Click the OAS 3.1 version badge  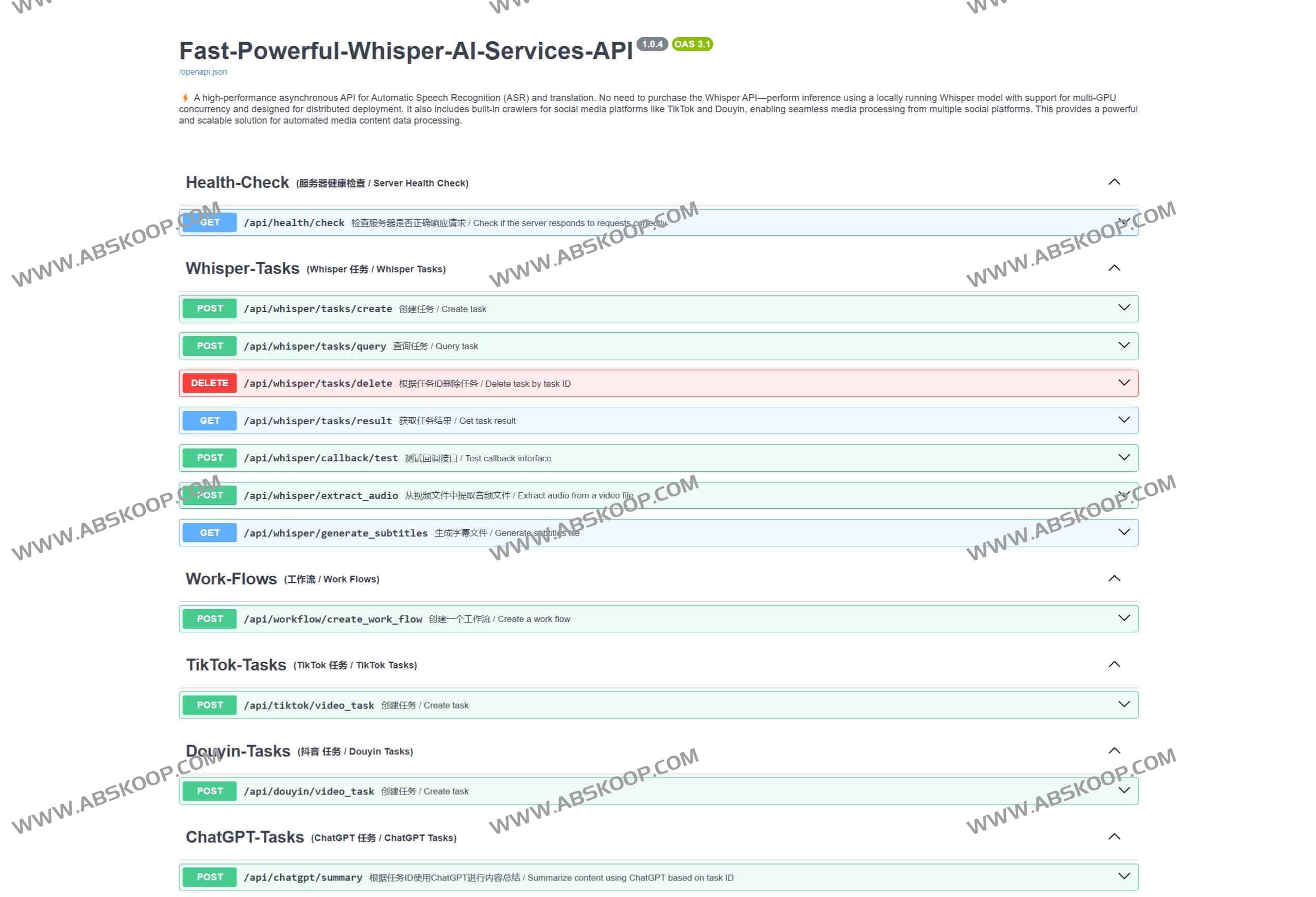pyautogui.click(x=692, y=44)
